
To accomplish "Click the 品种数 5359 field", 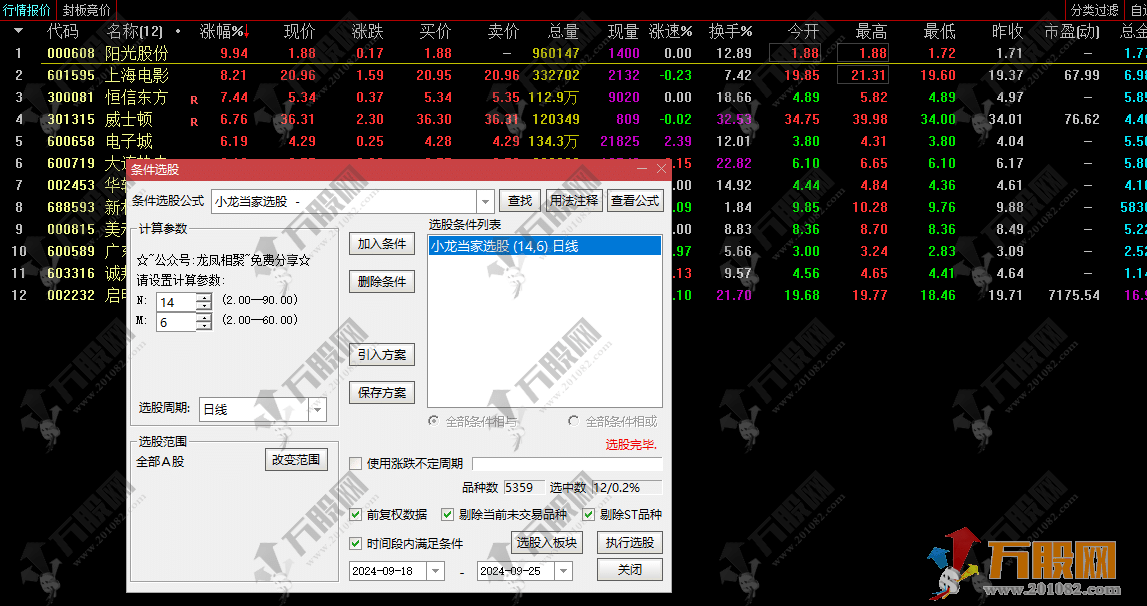I will pos(523,487).
